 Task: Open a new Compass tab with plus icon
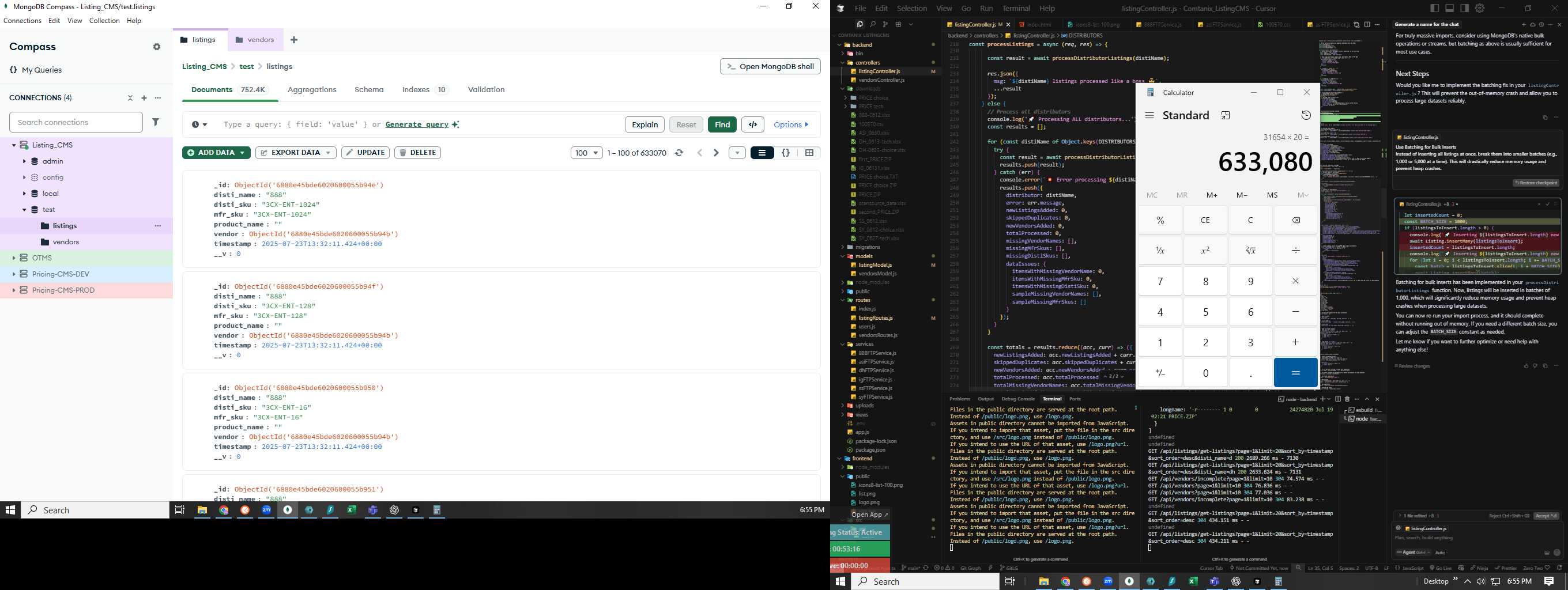(294, 40)
